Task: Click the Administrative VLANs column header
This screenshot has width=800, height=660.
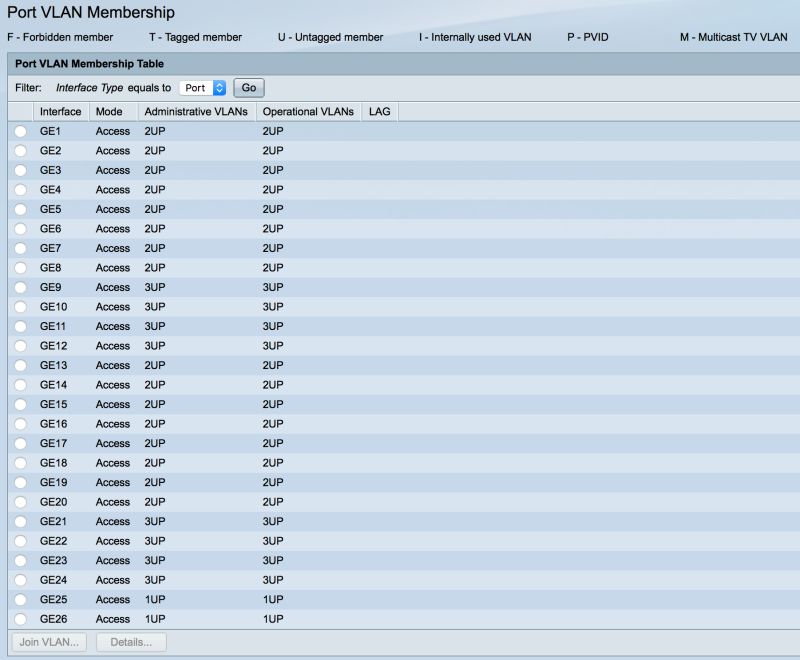Action: click(196, 112)
